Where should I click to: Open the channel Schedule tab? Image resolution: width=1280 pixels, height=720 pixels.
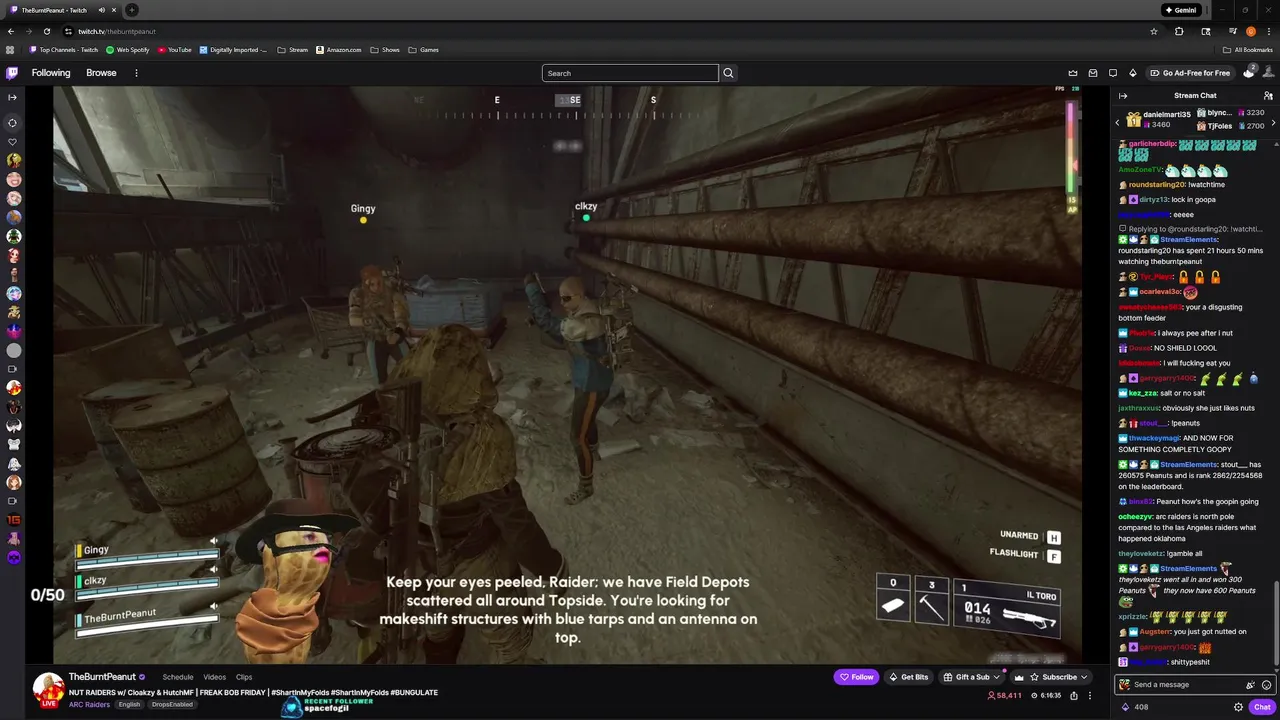click(x=178, y=677)
